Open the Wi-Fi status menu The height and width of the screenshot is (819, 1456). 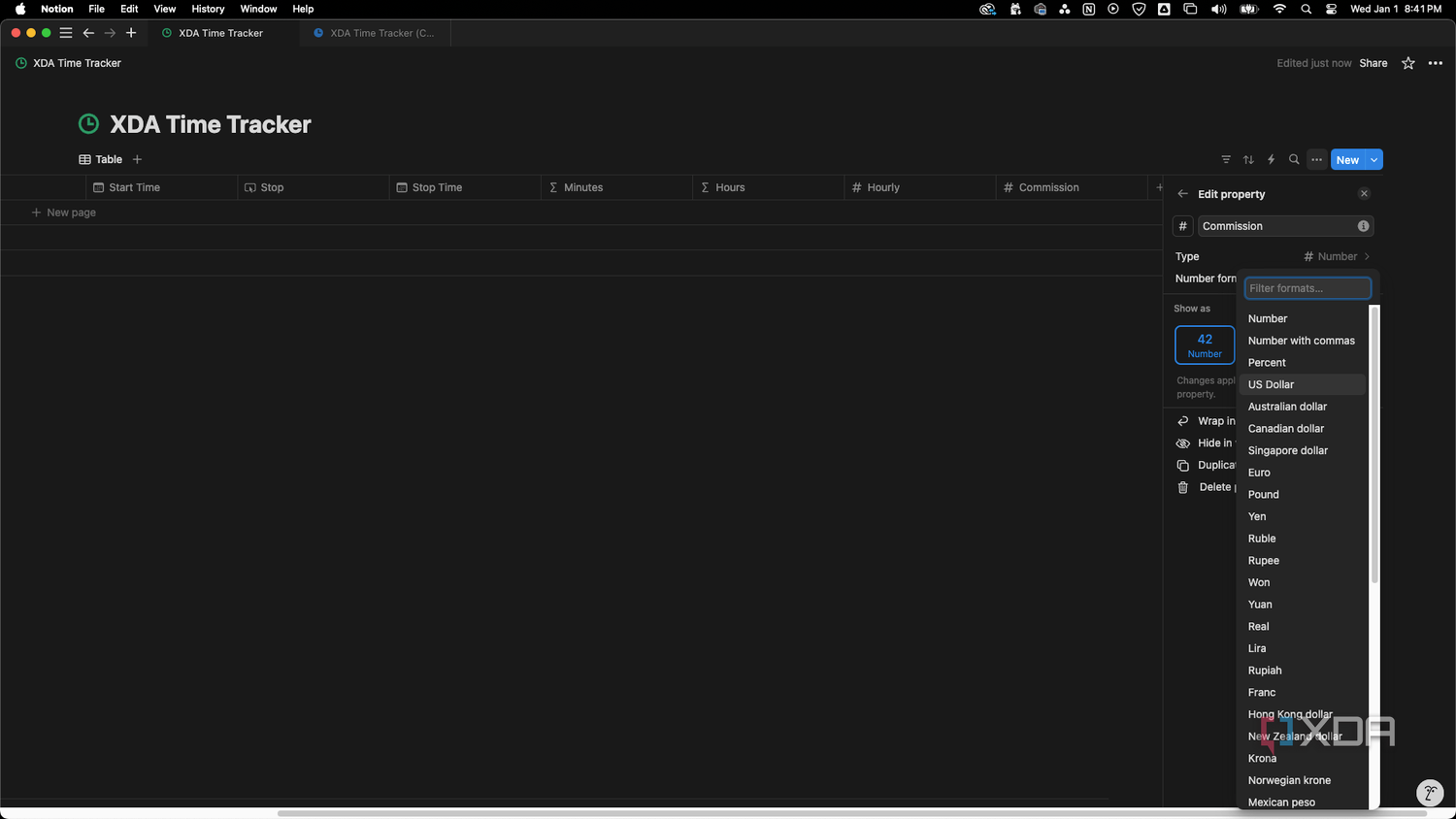pyautogui.click(x=1279, y=9)
